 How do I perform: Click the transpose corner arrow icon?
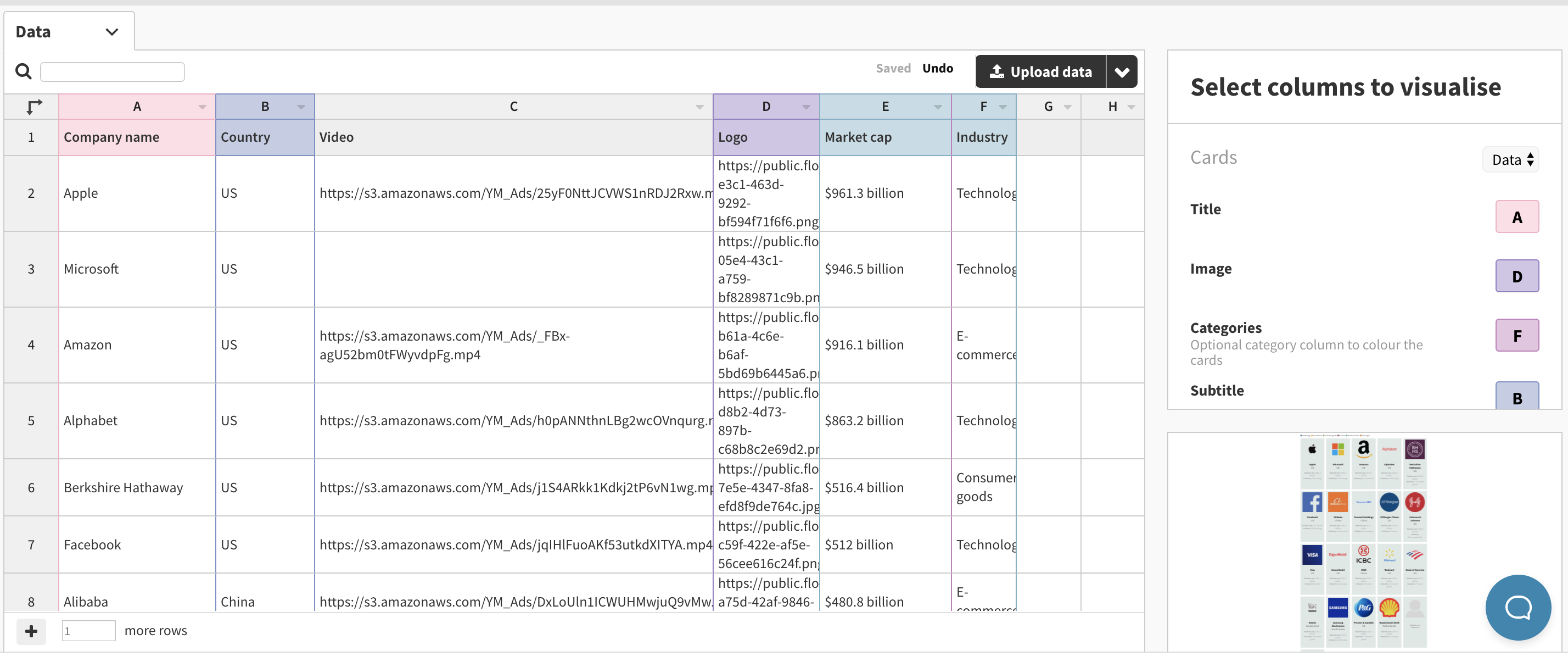[35, 107]
